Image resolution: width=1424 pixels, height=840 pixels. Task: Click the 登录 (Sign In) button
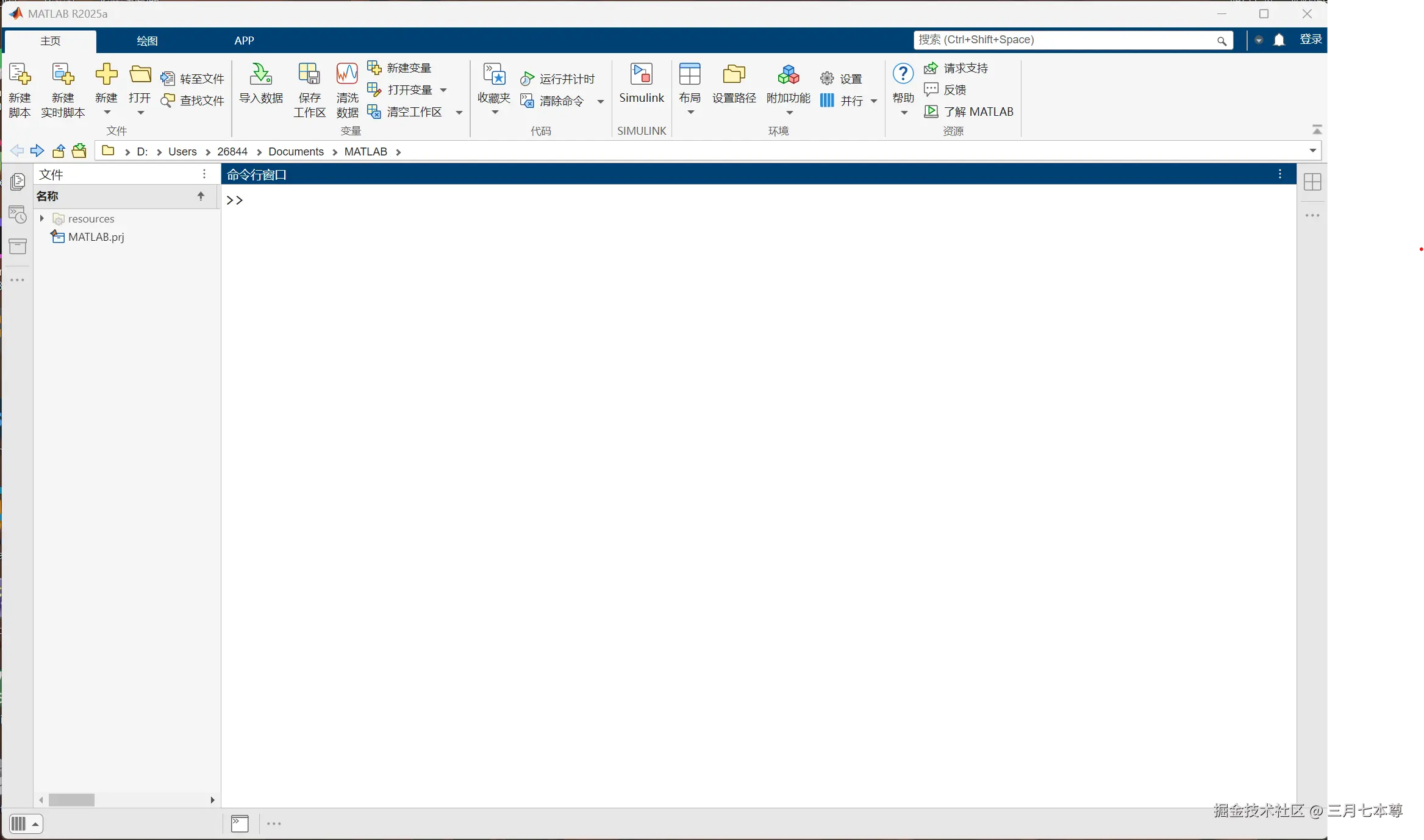point(1311,40)
